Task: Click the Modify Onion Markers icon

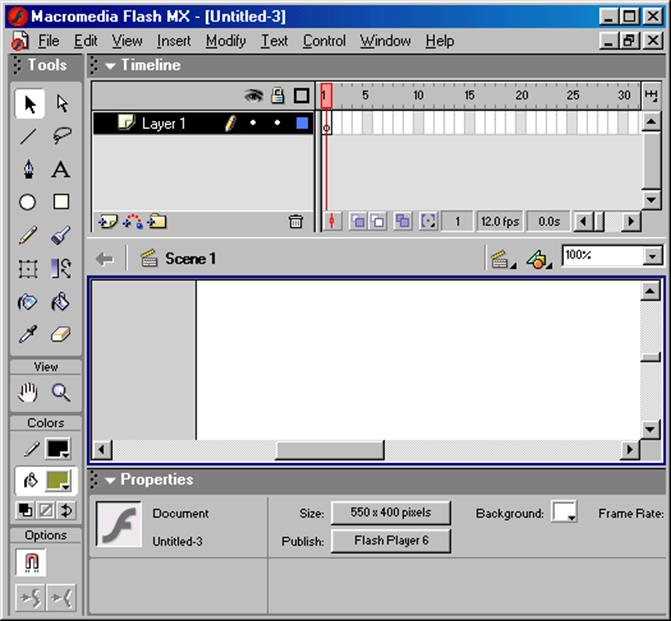Action: (428, 221)
